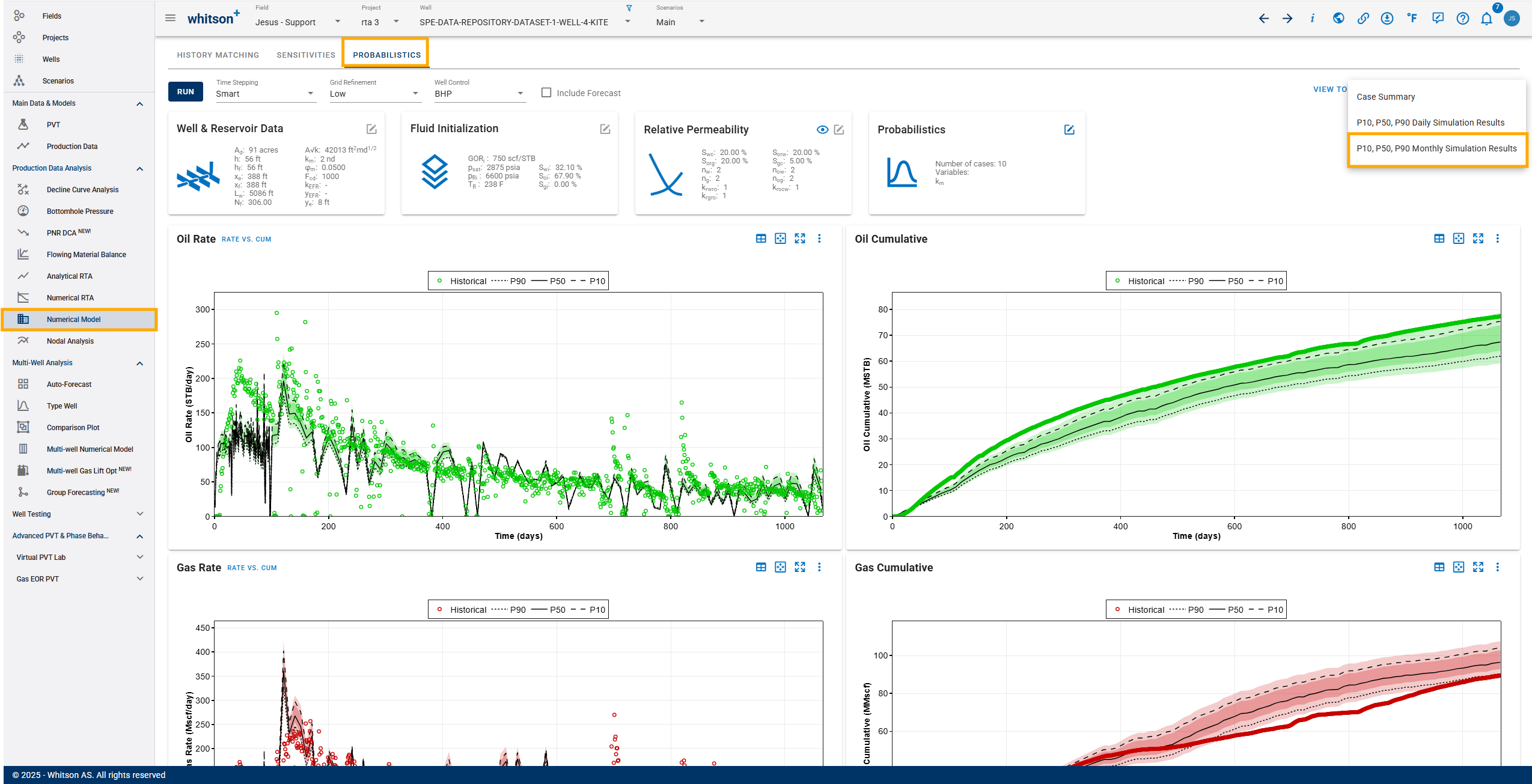This screenshot has width=1532, height=784.
Task: Toggle P10 series in Oil Cumulative legend
Action: (1266, 281)
